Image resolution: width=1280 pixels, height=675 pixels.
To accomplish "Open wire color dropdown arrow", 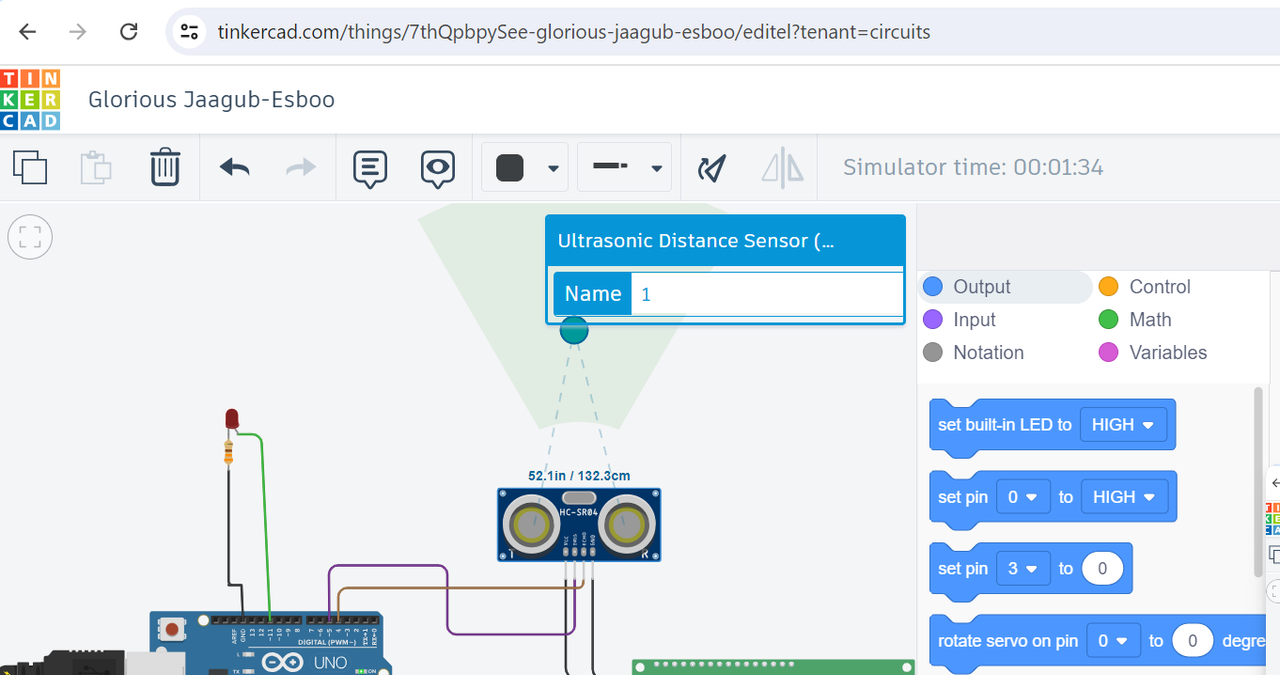I will (553, 169).
